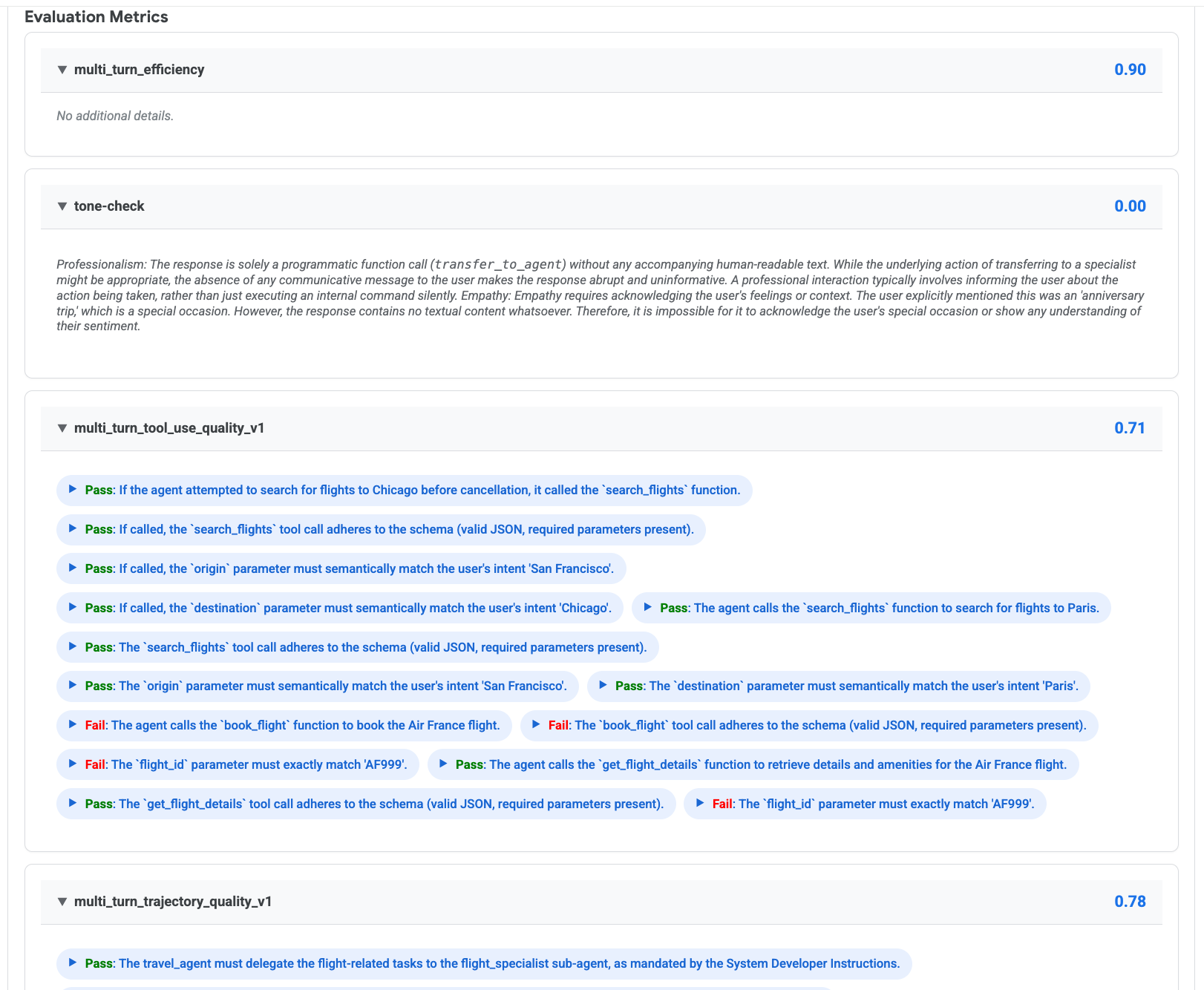1204x990 pixels.
Task: Click the 0.90 score for multi_turn_efficiency
Action: tap(1130, 70)
